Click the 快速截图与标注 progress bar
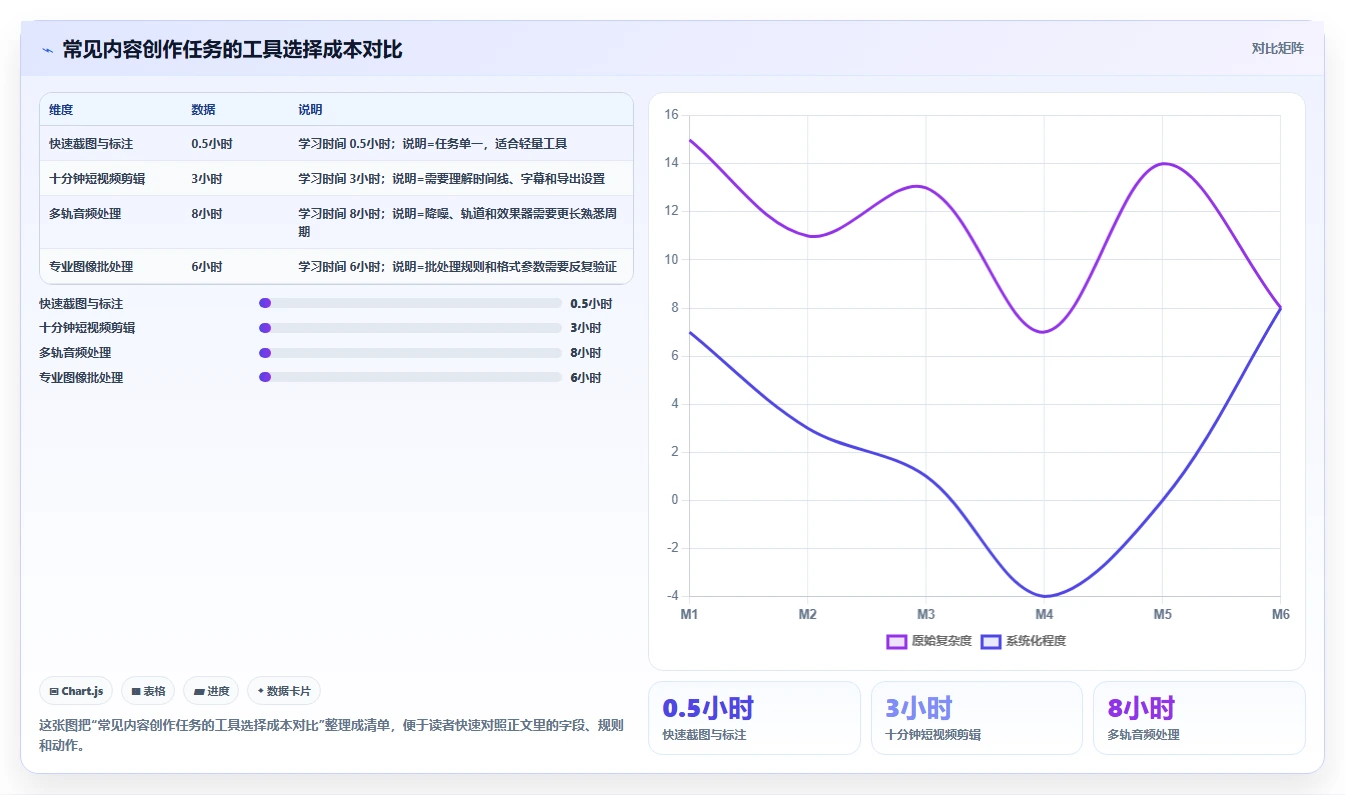The image size is (1345, 795). coord(410,303)
